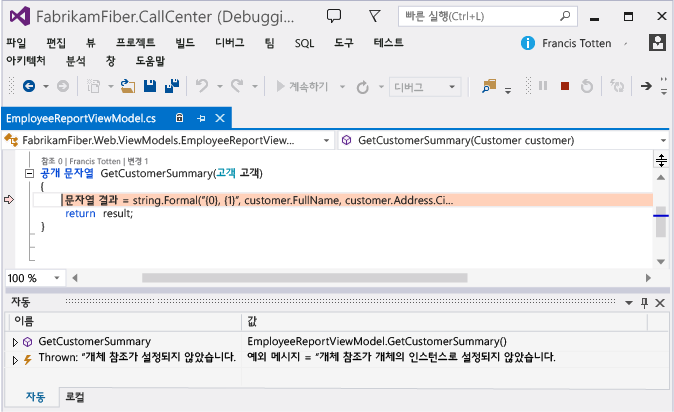The width and height of the screenshot is (674, 412).
Task: Save the current file with disk icon
Action: (x=150, y=86)
